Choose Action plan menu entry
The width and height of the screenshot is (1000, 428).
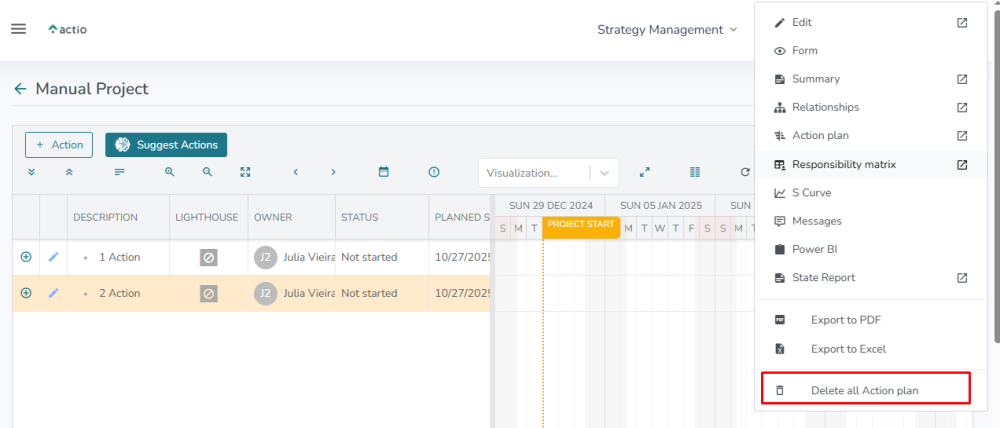(x=871, y=136)
